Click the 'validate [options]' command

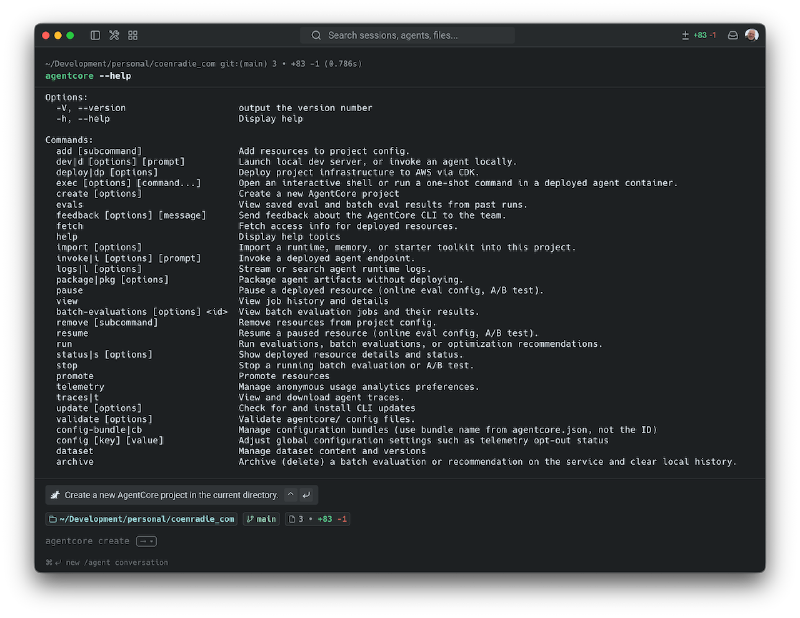click(104, 419)
